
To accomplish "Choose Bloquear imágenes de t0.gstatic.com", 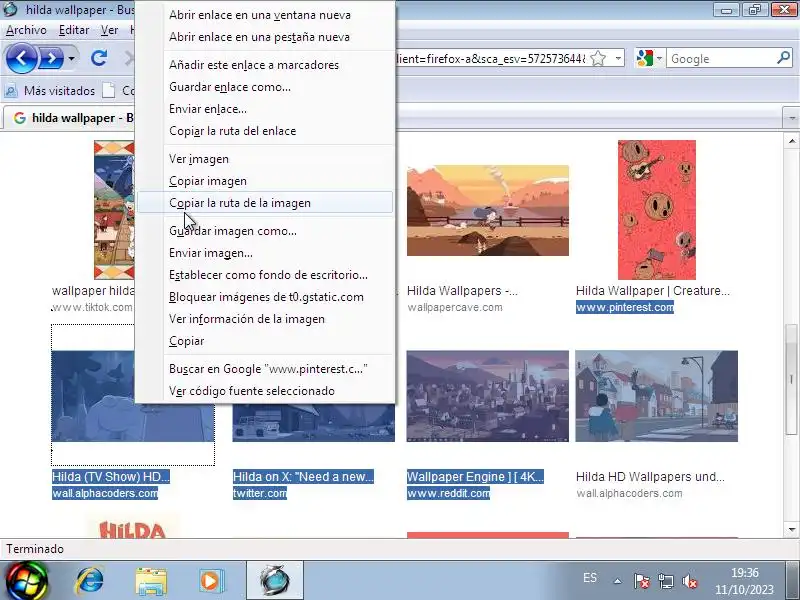I will pos(266,296).
